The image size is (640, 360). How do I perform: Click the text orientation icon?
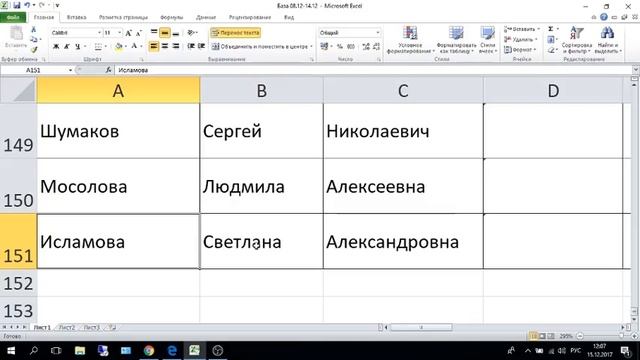coord(192,32)
